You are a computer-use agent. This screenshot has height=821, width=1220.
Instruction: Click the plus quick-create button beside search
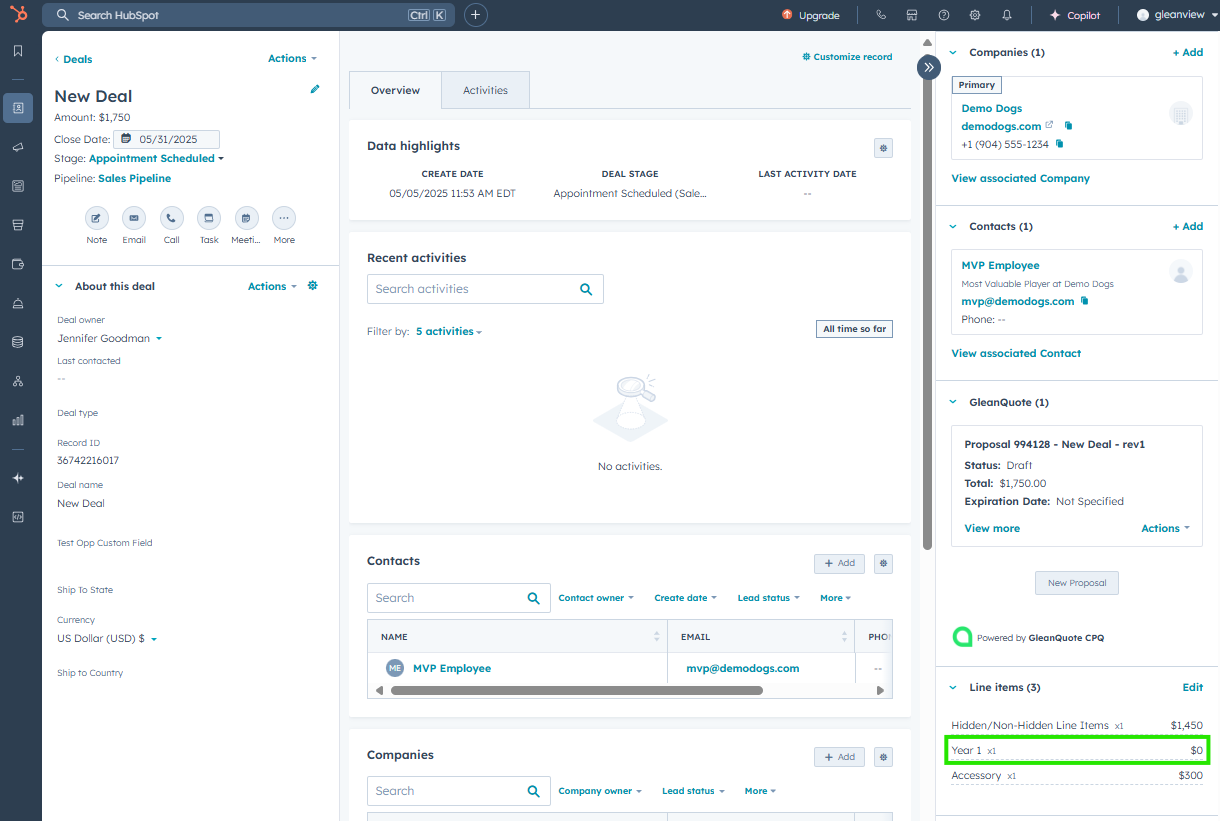click(476, 15)
